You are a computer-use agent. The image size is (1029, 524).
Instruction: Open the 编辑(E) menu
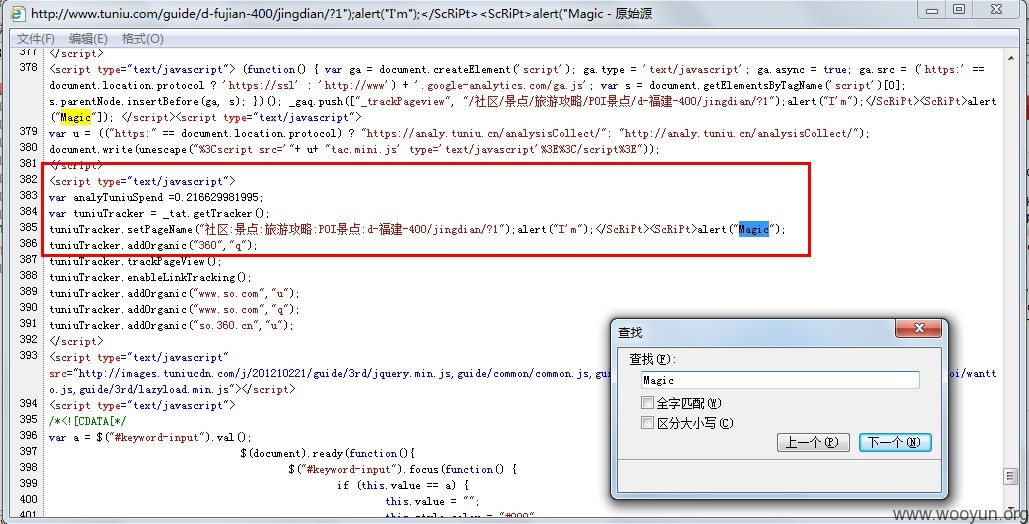tap(89, 39)
